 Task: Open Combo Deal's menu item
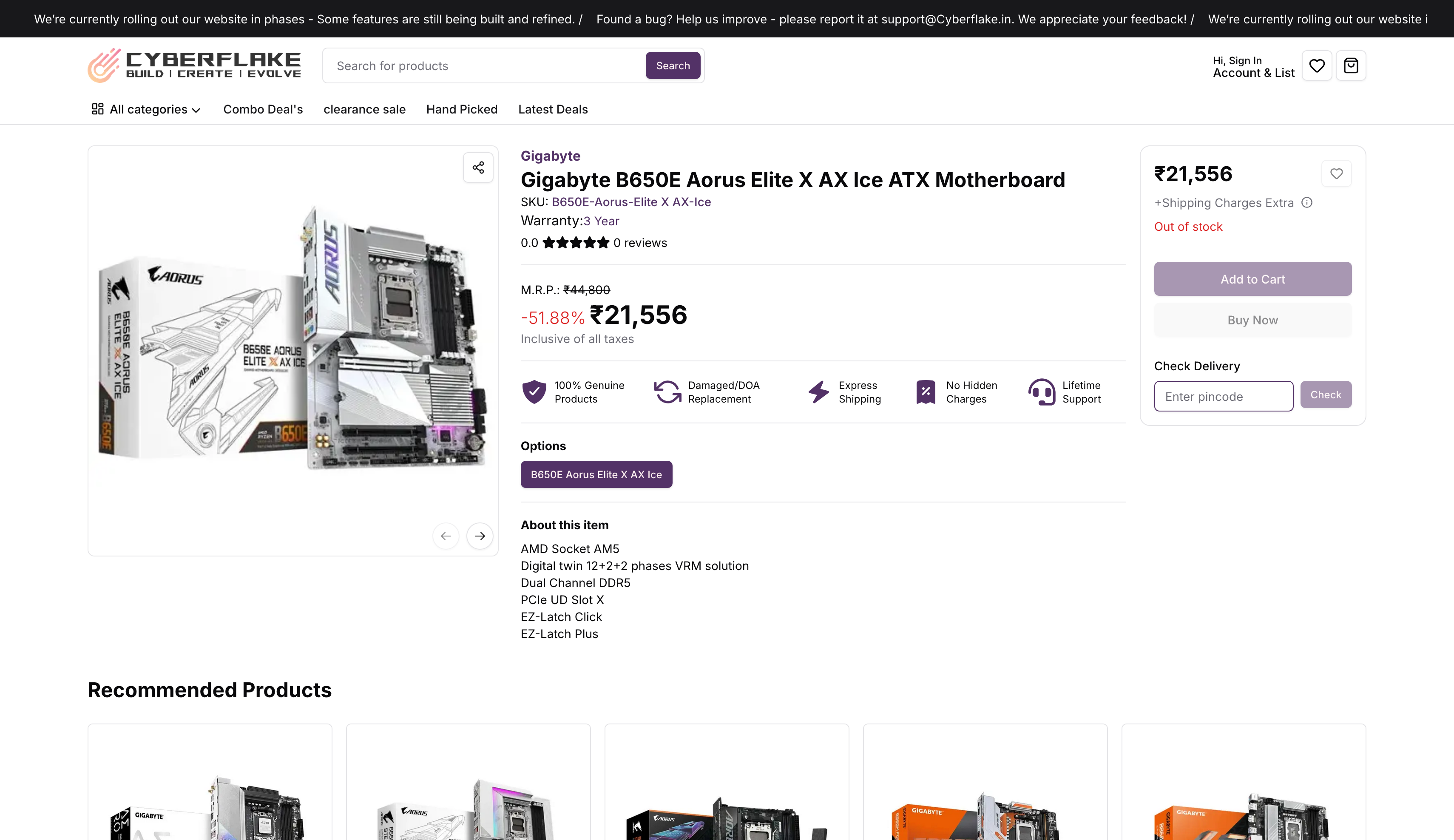click(263, 110)
